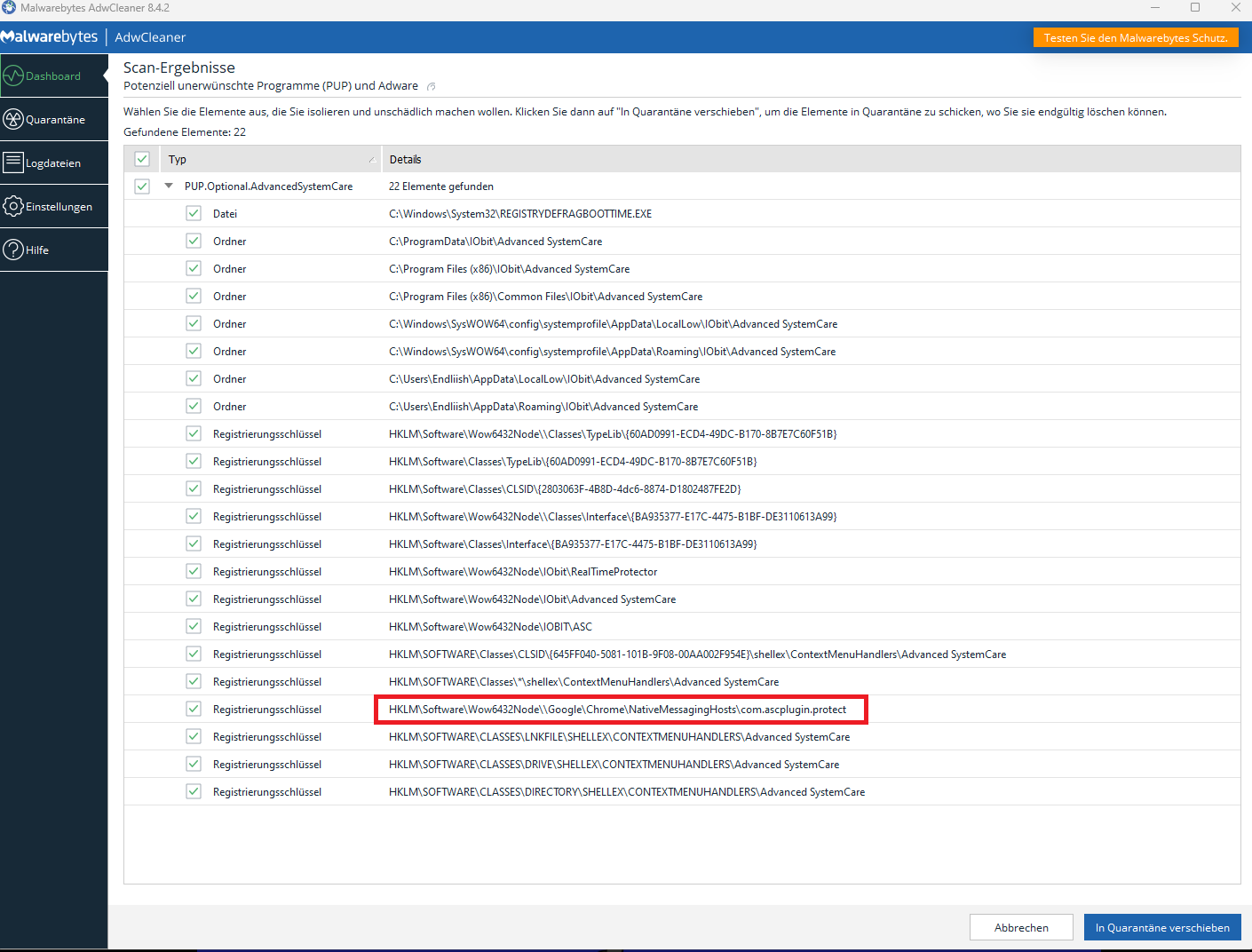Select the C:\Windows\System32\REGISTRYDEFRAGBOOTTIME.EXE path
1252x952 pixels.
coord(520,214)
